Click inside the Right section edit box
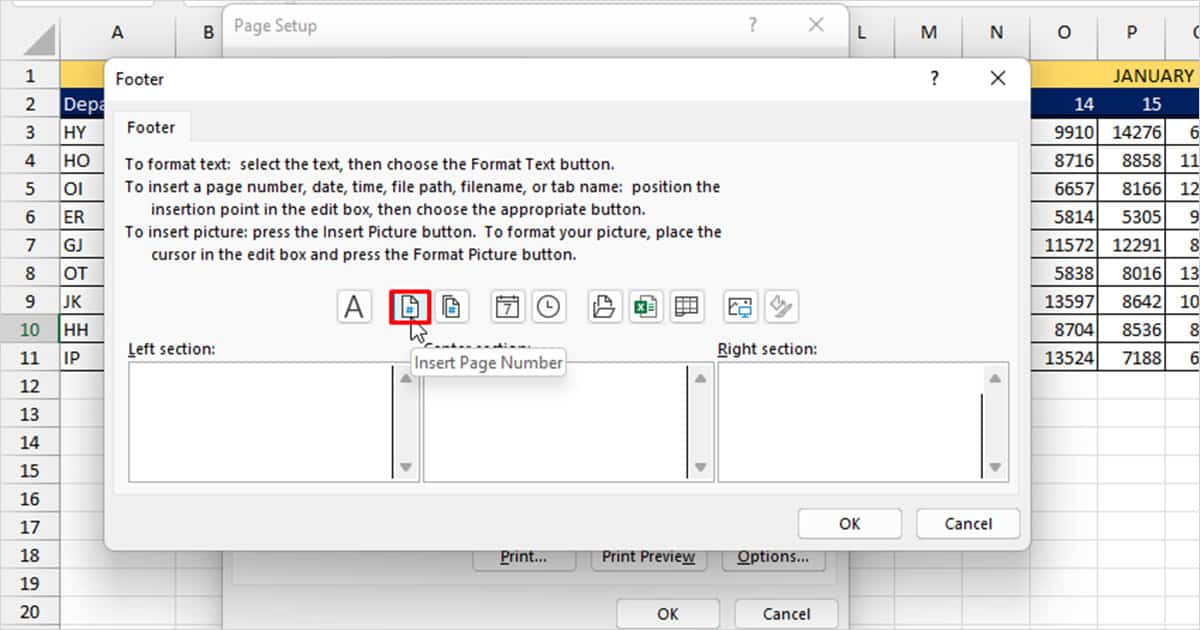Image resolution: width=1200 pixels, height=630 pixels. (850, 421)
